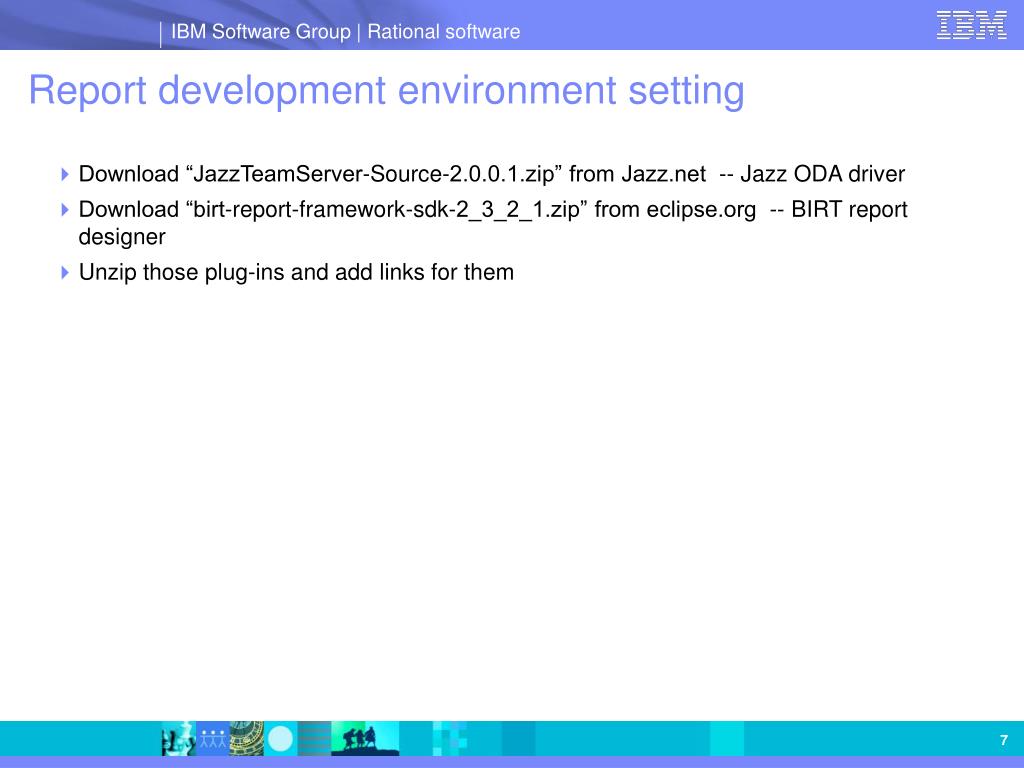Click the hikers silhouette image in footer

[x=365, y=739]
